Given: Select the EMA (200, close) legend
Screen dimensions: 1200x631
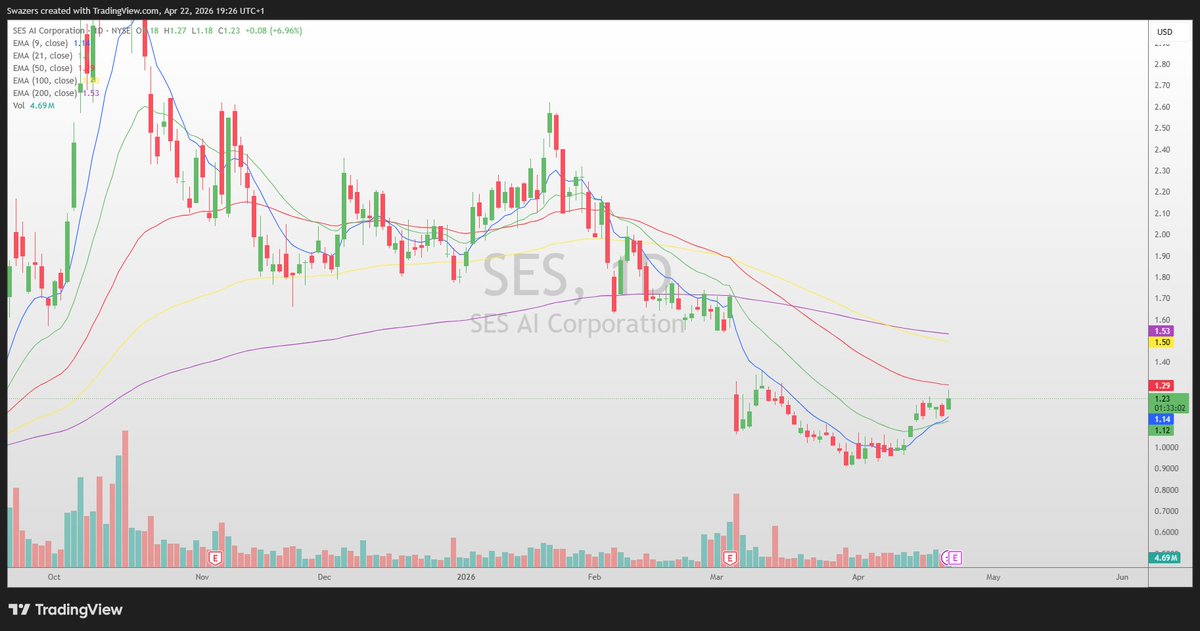Looking at the screenshot, I should click(x=55, y=93).
